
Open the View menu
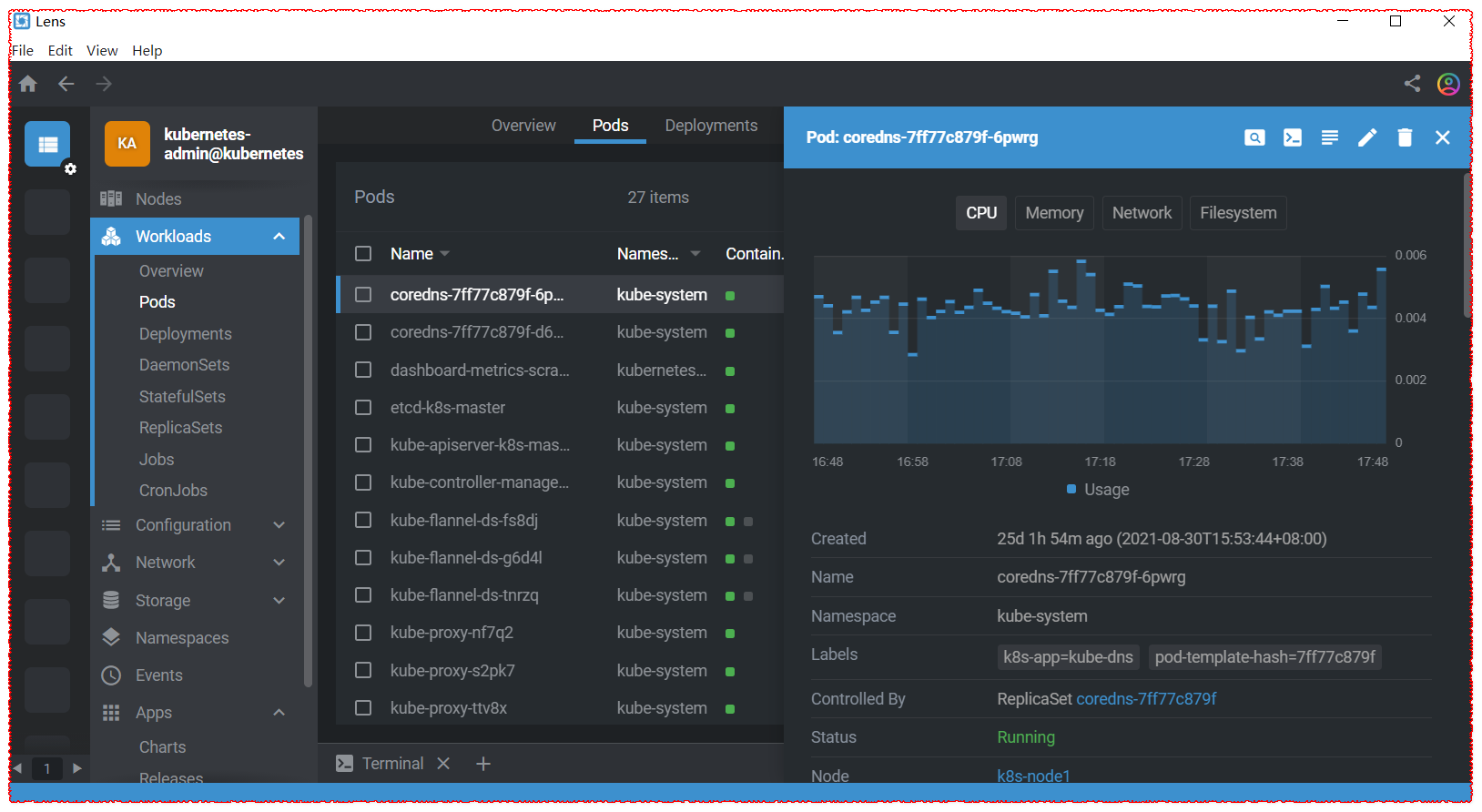[x=102, y=51]
